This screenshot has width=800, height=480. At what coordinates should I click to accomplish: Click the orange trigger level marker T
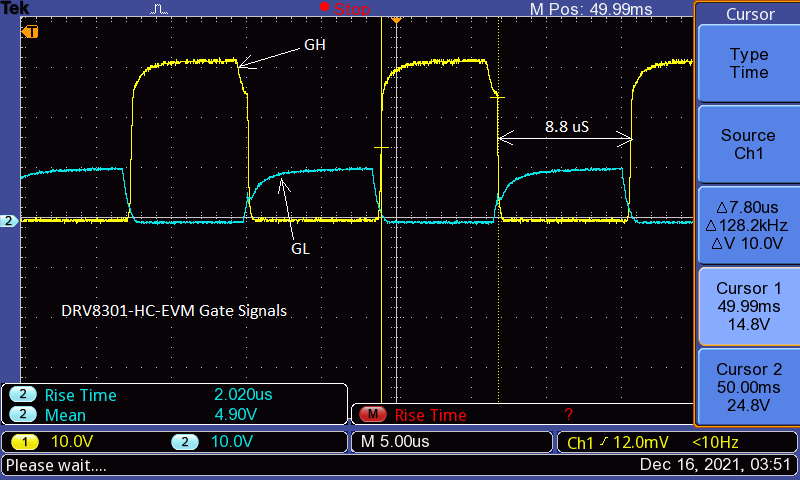[x=30, y=32]
